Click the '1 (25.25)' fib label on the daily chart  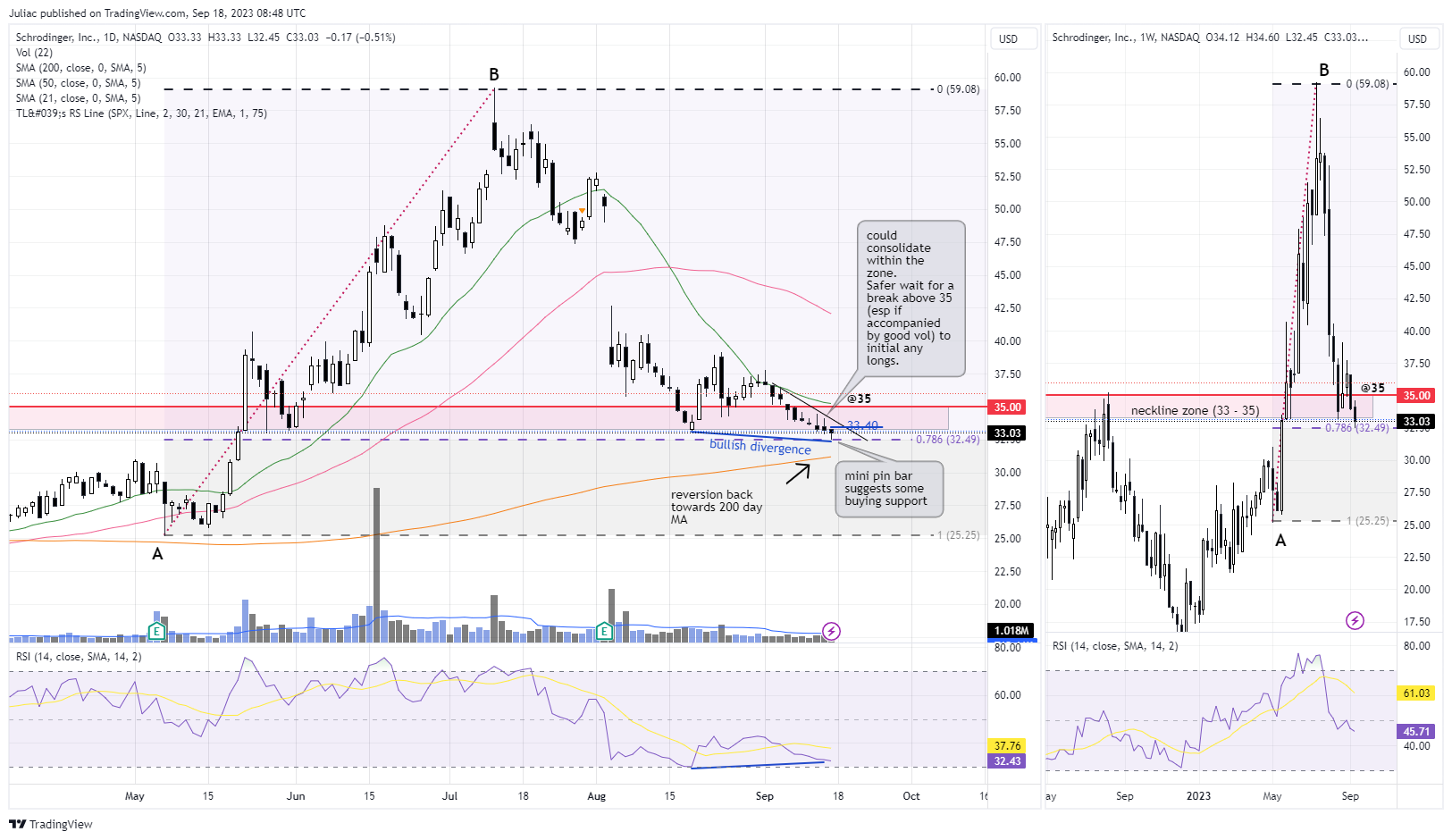[x=958, y=535]
